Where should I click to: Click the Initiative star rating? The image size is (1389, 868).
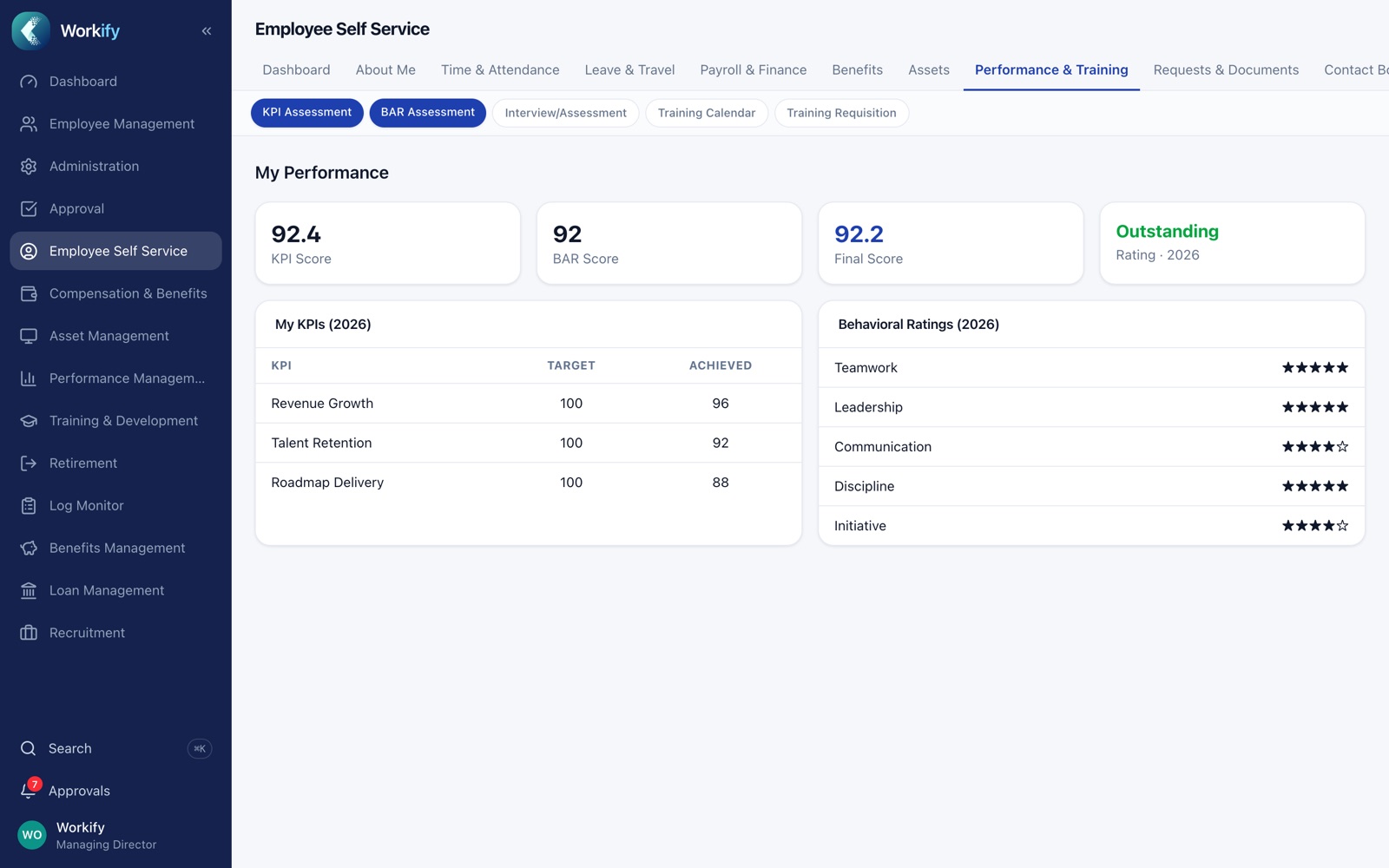click(x=1315, y=526)
